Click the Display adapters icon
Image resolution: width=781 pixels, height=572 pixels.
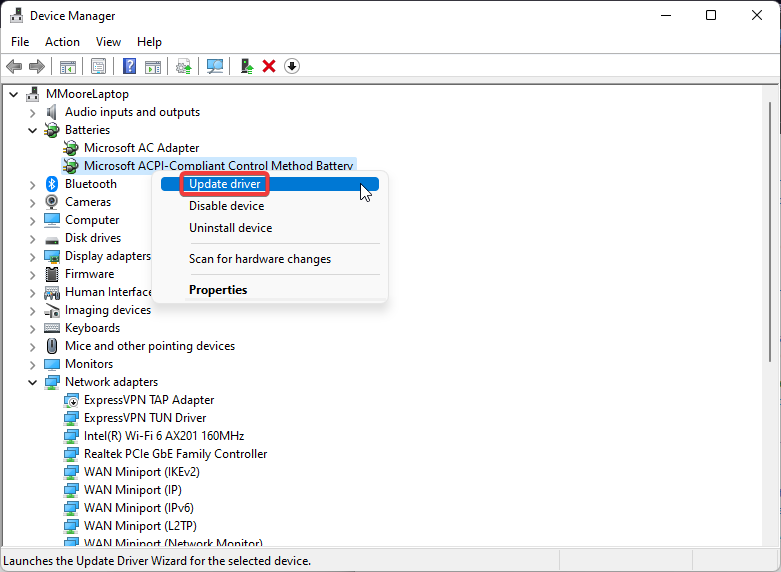52,256
